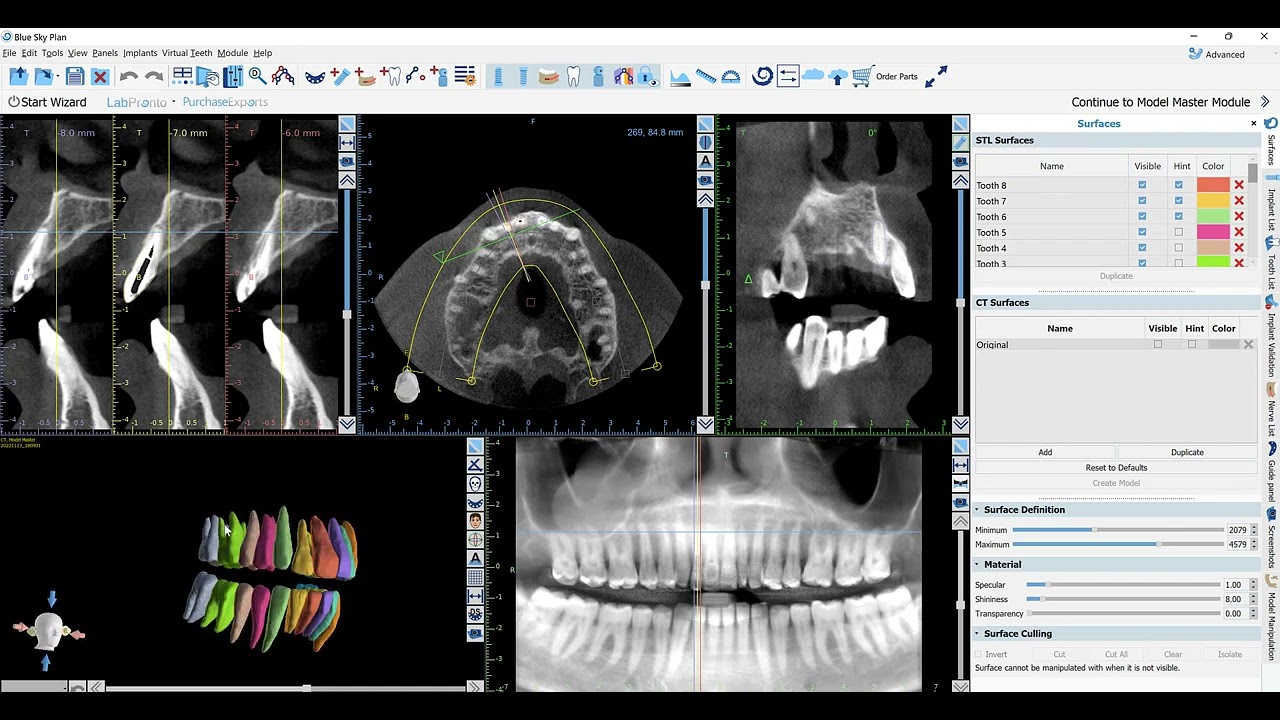Click the PurchaseExports link
This screenshot has height=720, width=1280.
point(225,102)
